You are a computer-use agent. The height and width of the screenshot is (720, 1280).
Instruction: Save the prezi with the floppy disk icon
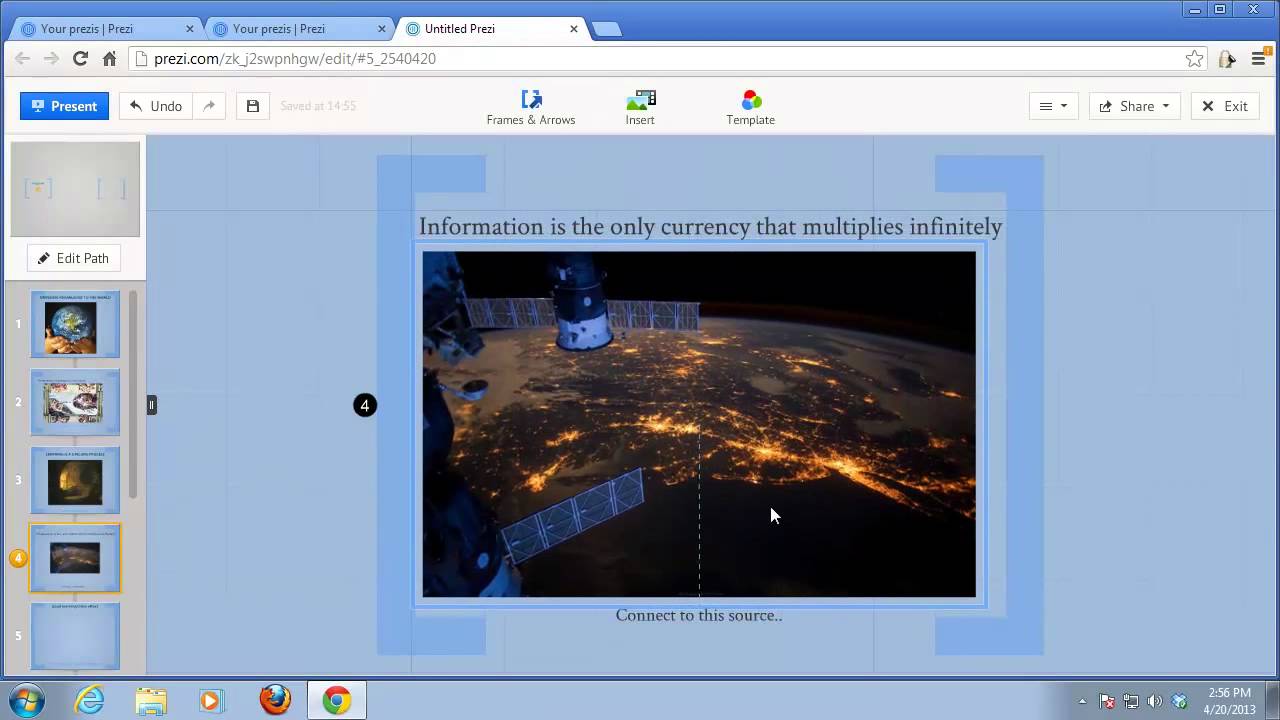tap(253, 106)
